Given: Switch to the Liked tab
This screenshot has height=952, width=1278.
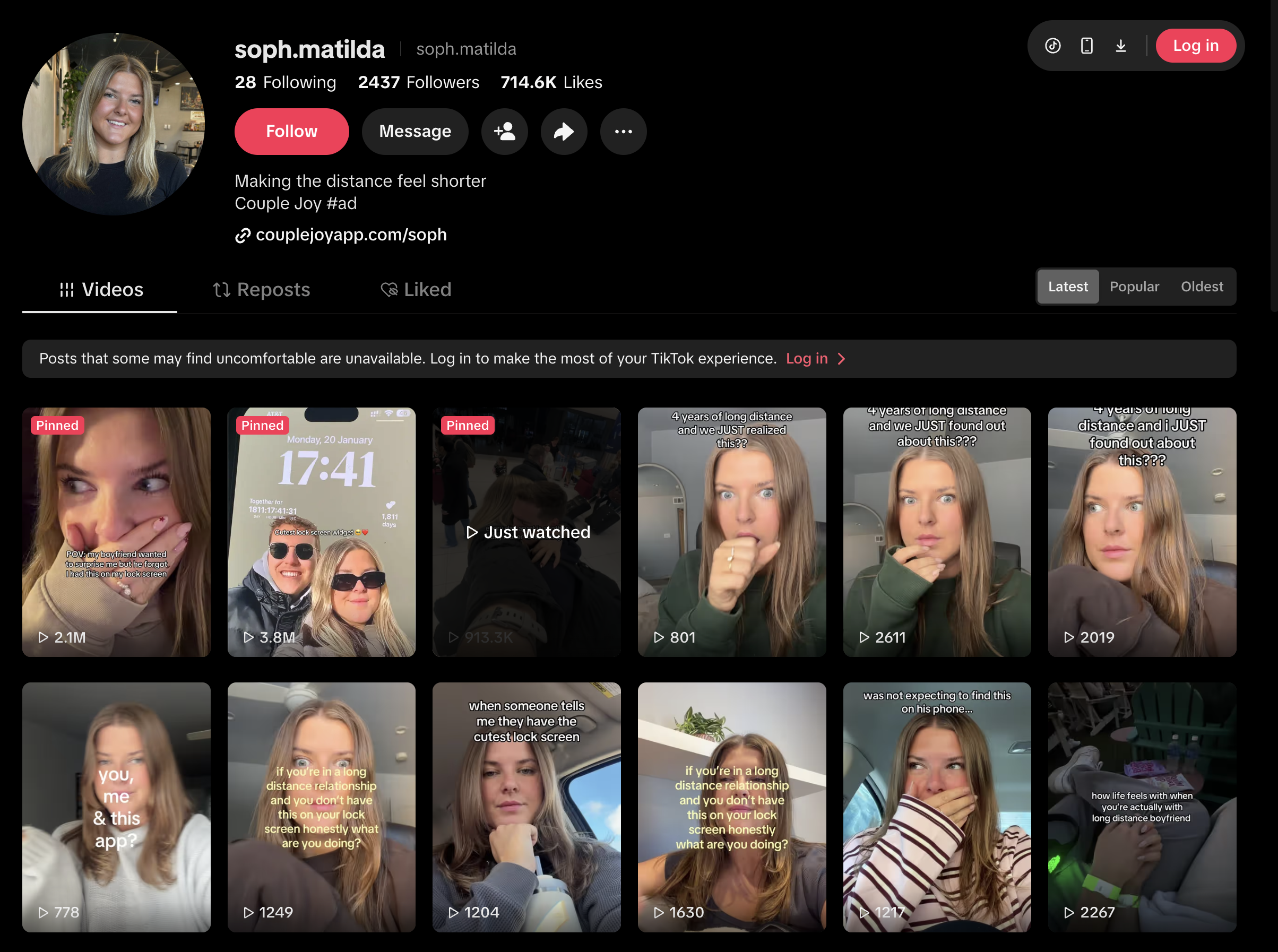Looking at the screenshot, I should [x=416, y=289].
